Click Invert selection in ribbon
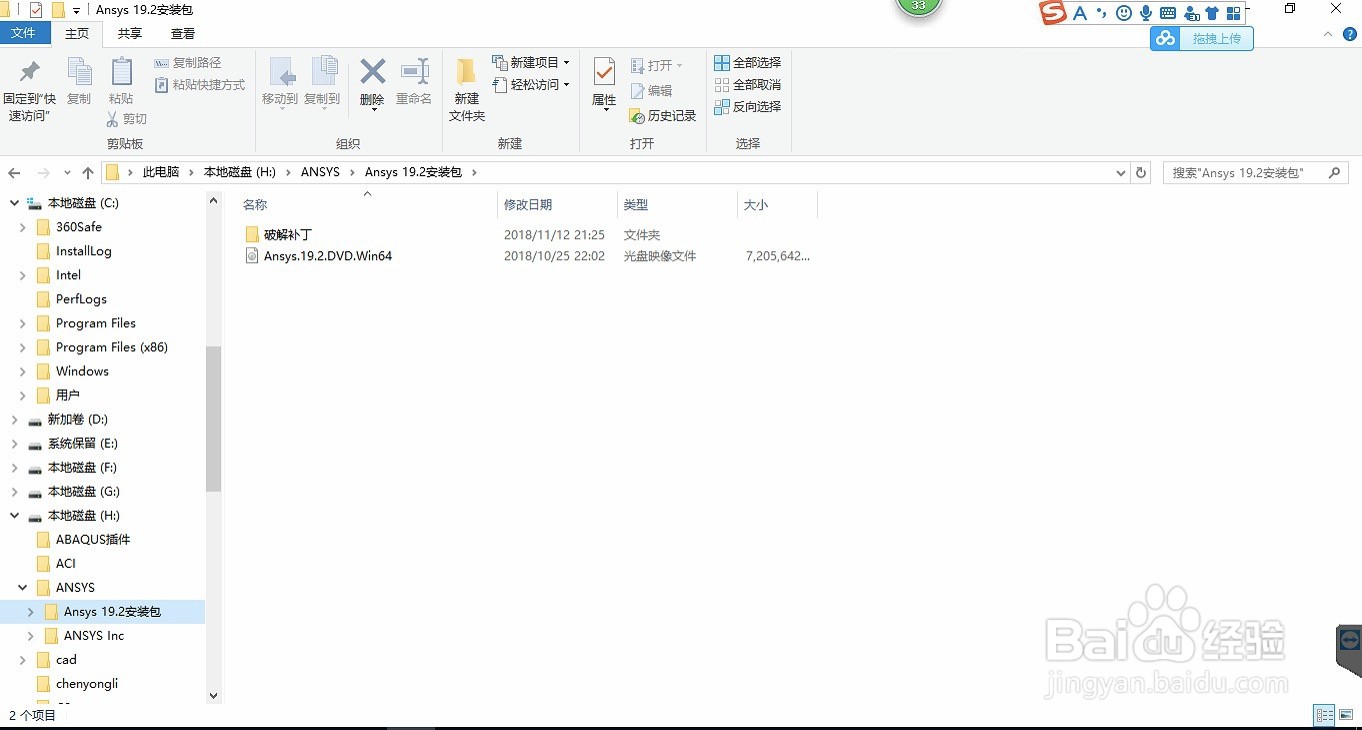This screenshot has height=730, width=1362. 748,107
